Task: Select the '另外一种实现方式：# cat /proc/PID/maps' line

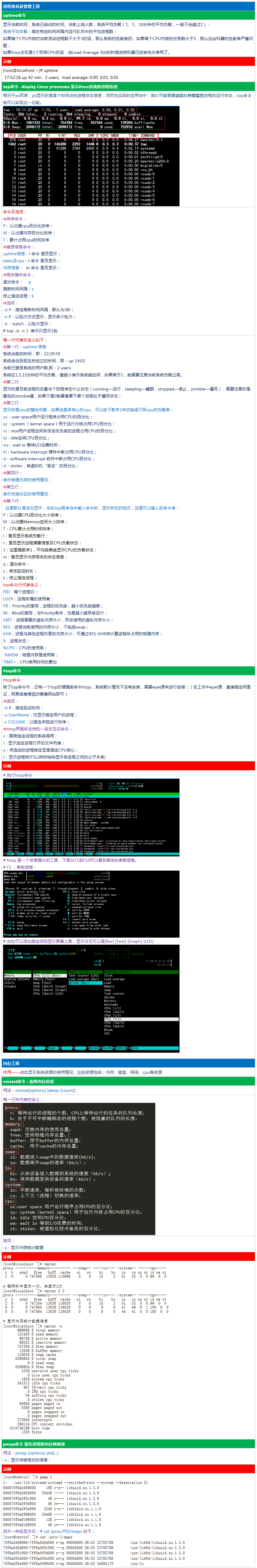Action: [49, 1532]
